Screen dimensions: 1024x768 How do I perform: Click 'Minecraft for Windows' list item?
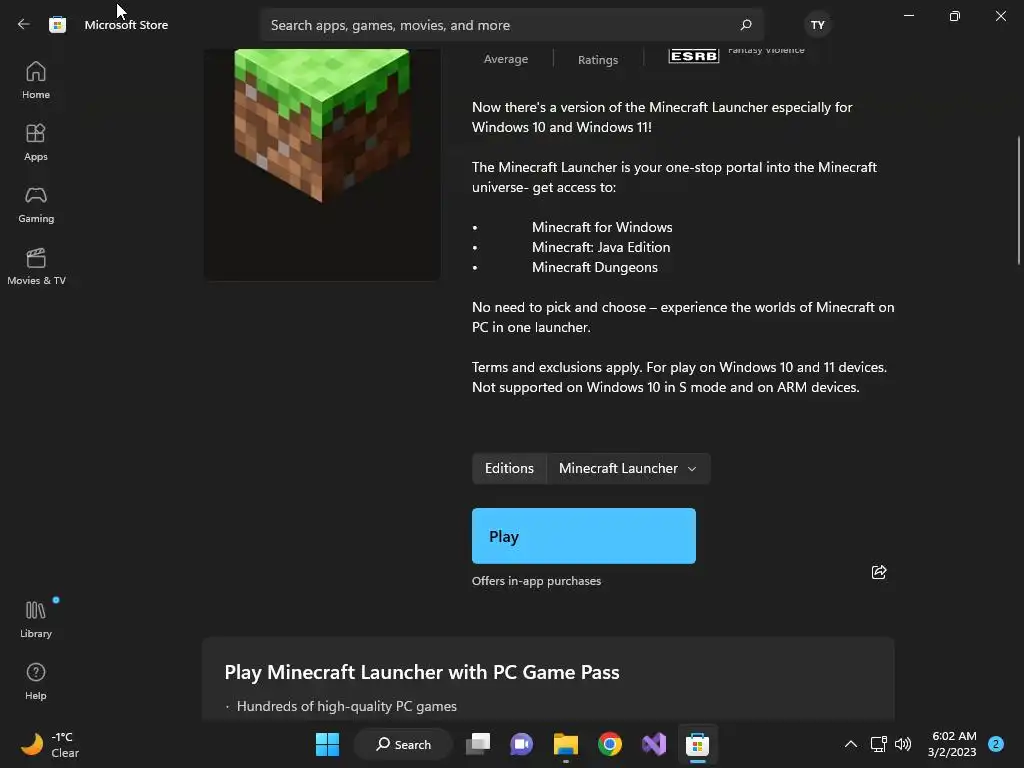[x=602, y=227]
